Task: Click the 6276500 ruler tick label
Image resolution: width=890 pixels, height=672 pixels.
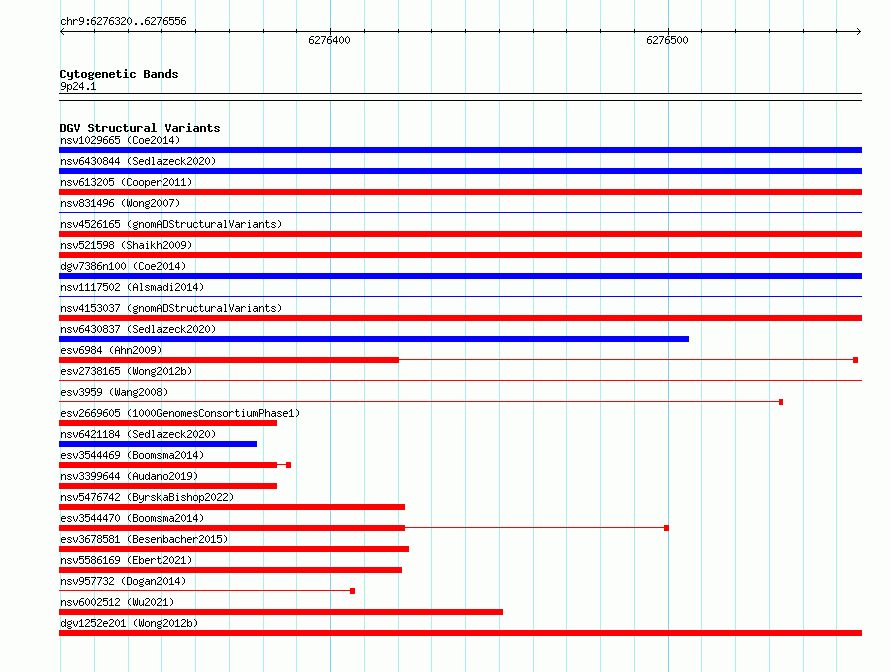Action: click(x=667, y=40)
